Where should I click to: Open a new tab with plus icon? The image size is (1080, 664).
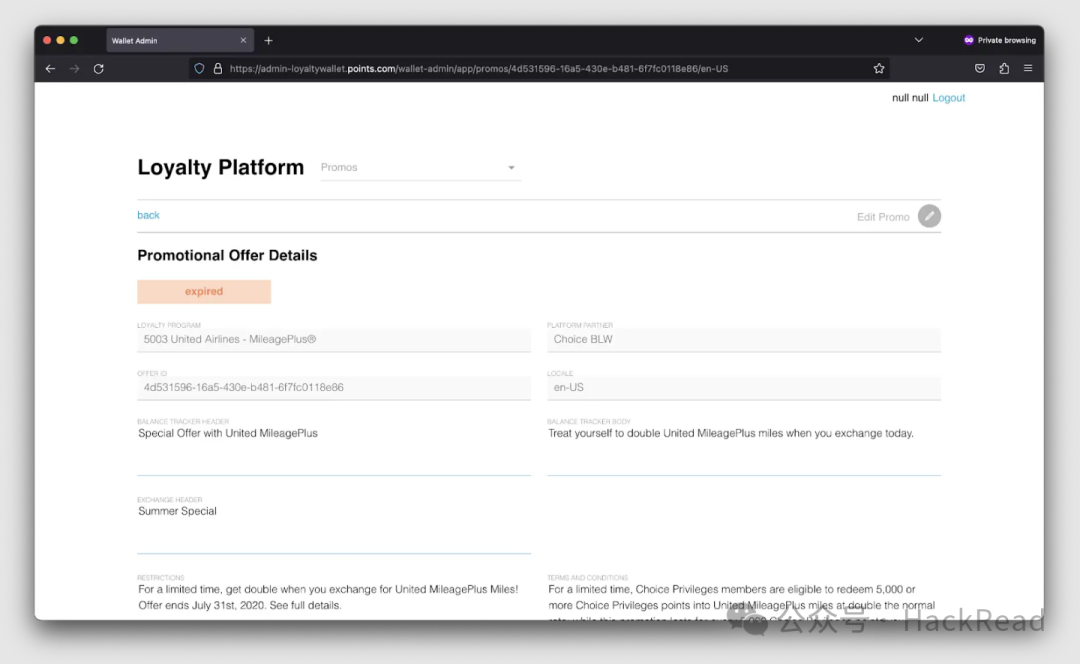point(269,41)
